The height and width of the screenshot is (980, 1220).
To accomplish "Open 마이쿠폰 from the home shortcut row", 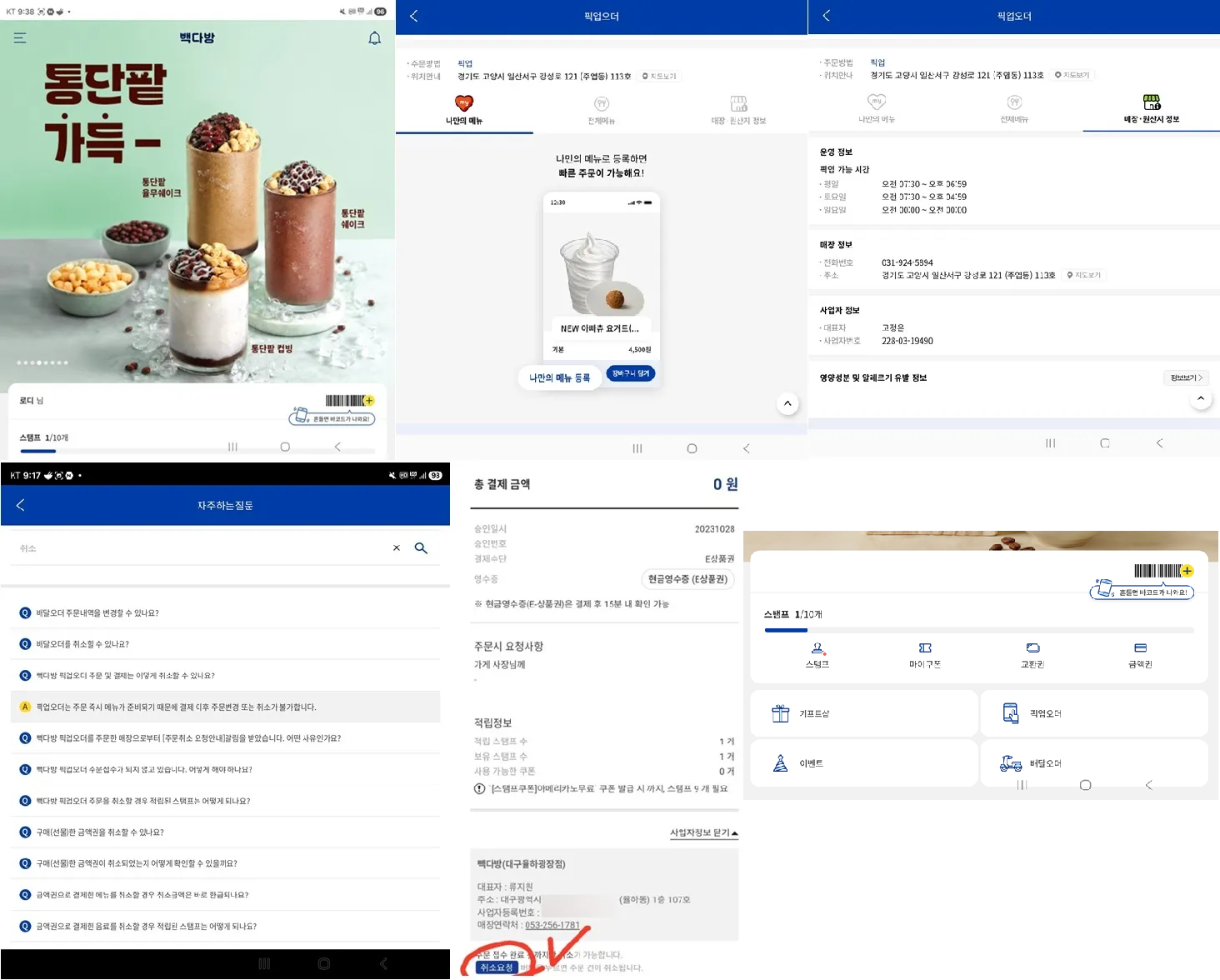I will 925,655.
